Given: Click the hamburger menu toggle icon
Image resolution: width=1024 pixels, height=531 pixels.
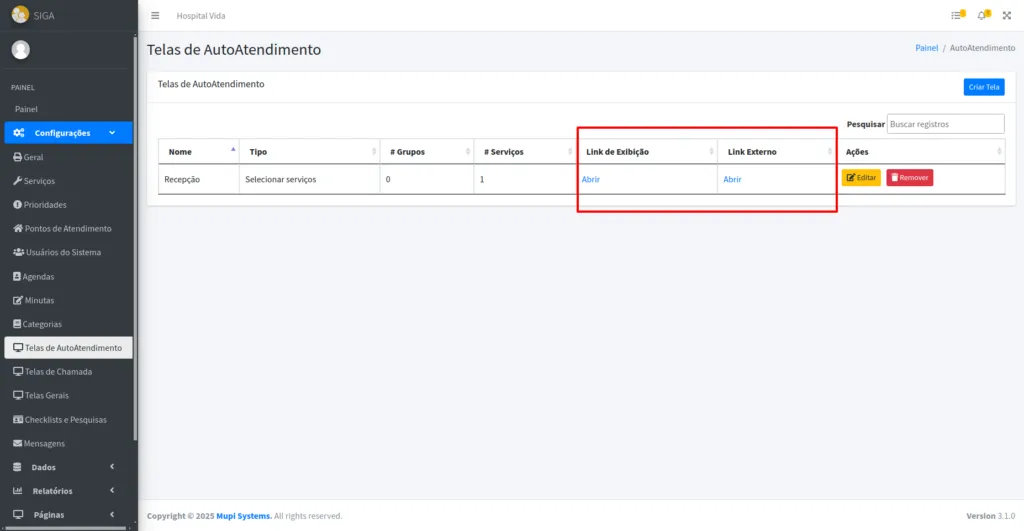Looking at the screenshot, I should (155, 16).
